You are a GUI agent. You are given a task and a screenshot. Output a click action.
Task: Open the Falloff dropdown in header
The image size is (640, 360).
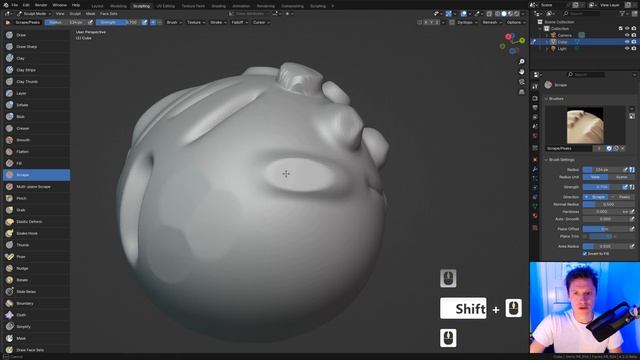pos(240,22)
